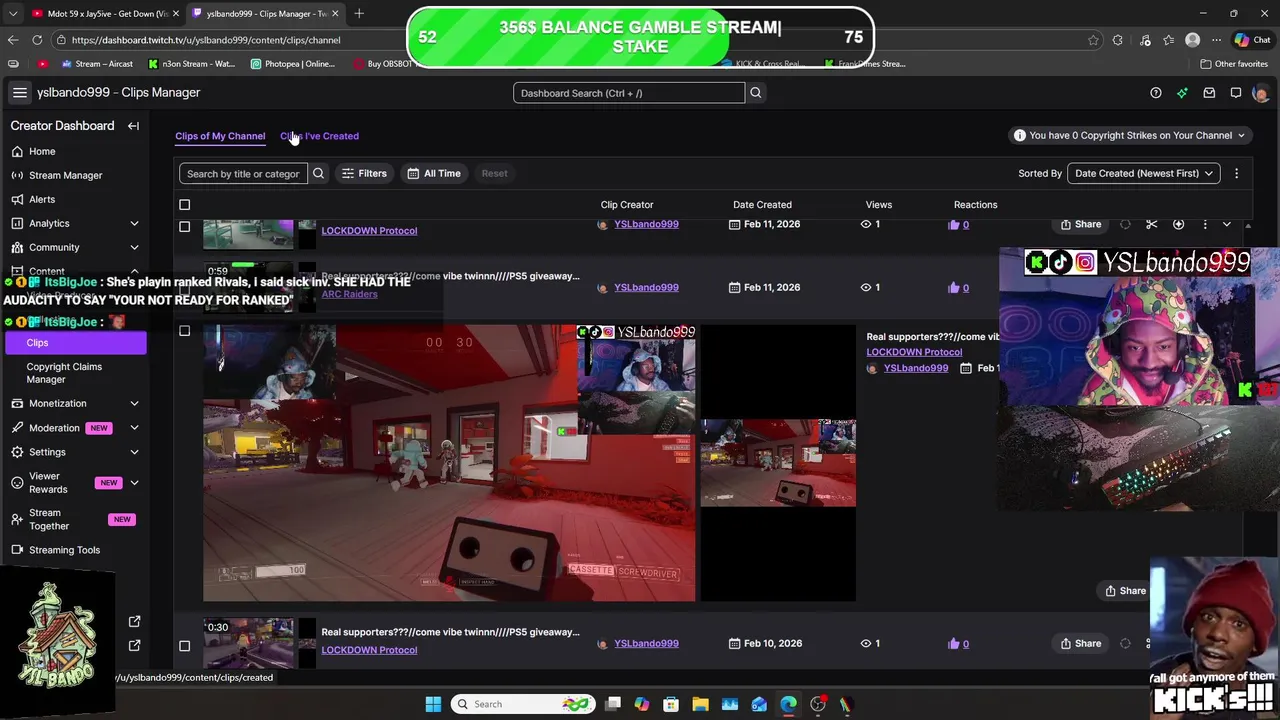Expand the Copyright Strikes banner dropdown
This screenshot has height=720, width=1280.
(1241, 136)
